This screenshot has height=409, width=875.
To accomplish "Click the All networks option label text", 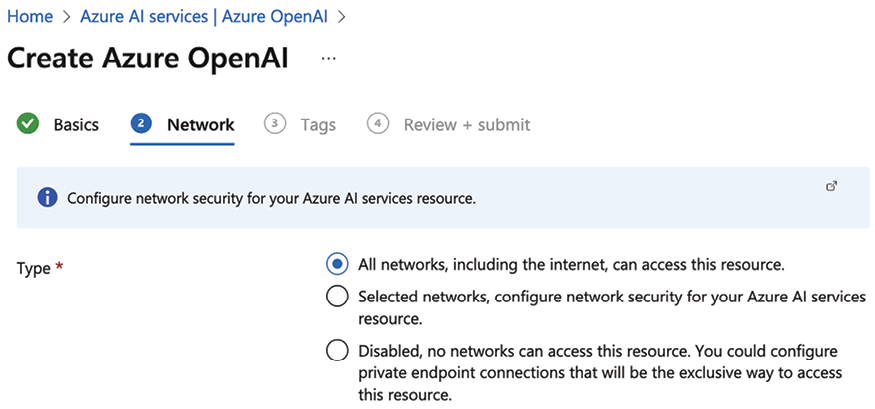I will coord(571,264).
